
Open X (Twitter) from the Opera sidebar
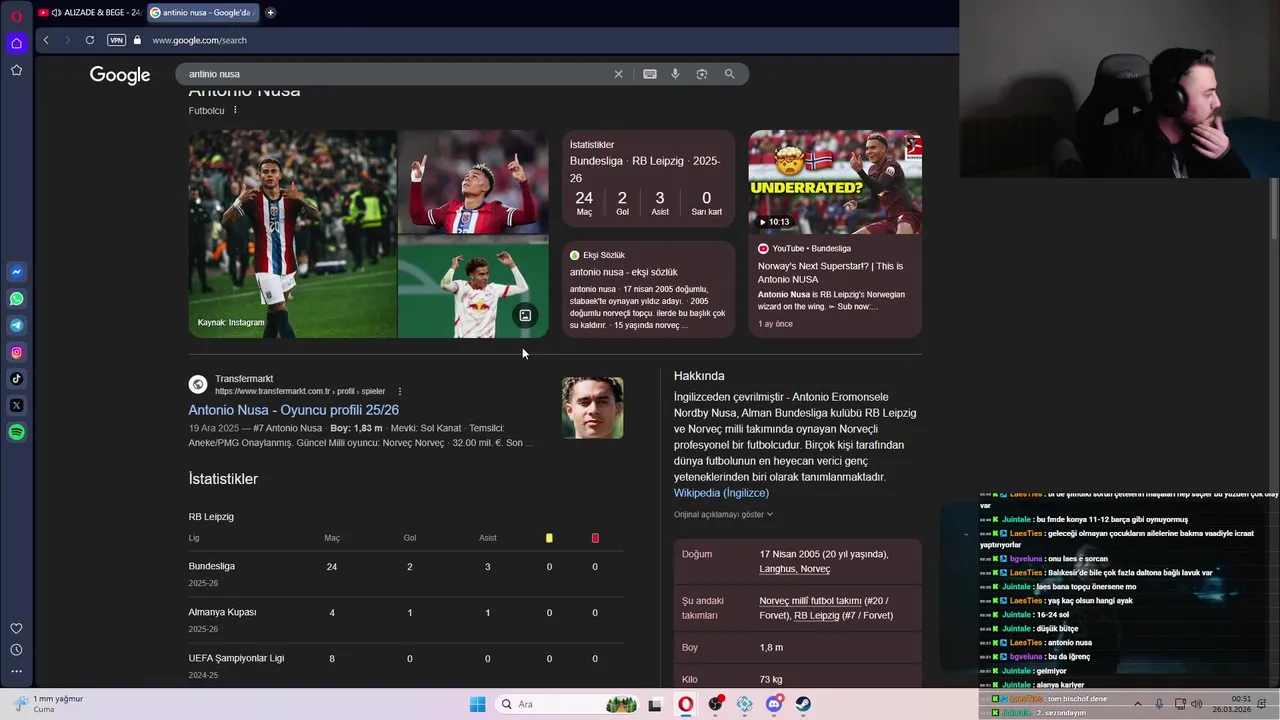[x=16, y=406]
